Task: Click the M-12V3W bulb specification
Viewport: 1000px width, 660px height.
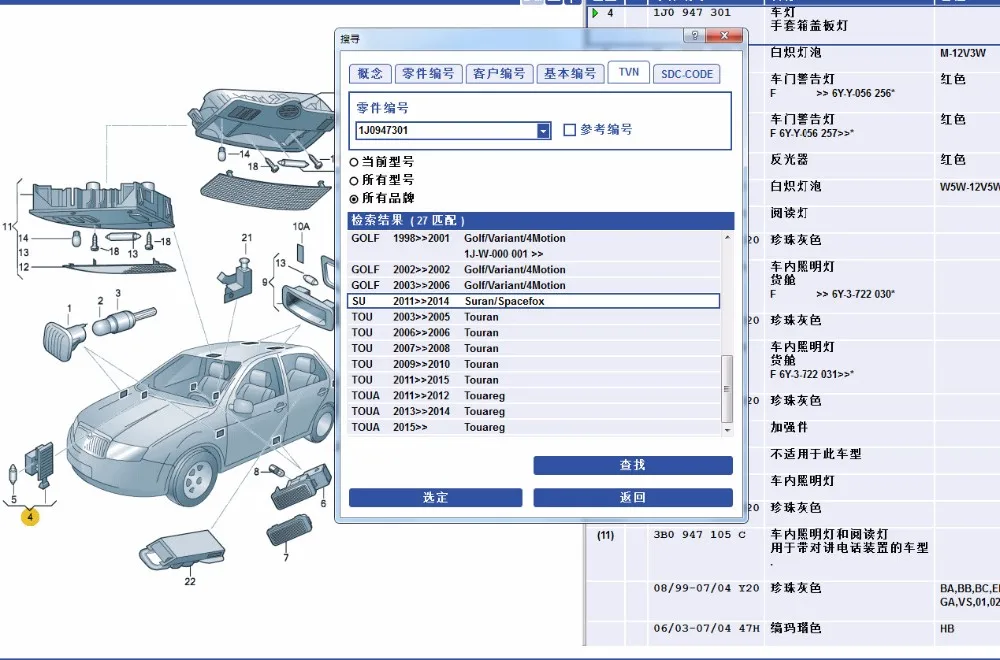Action: tap(963, 53)
